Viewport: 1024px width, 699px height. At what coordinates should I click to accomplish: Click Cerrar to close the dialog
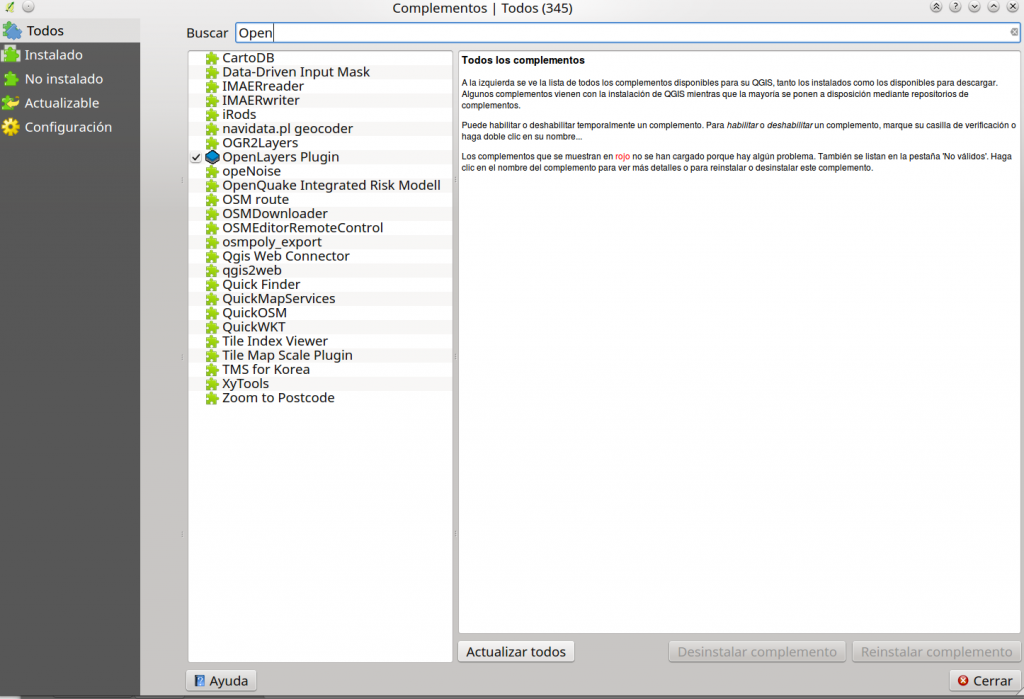click(x=985, y=681)
